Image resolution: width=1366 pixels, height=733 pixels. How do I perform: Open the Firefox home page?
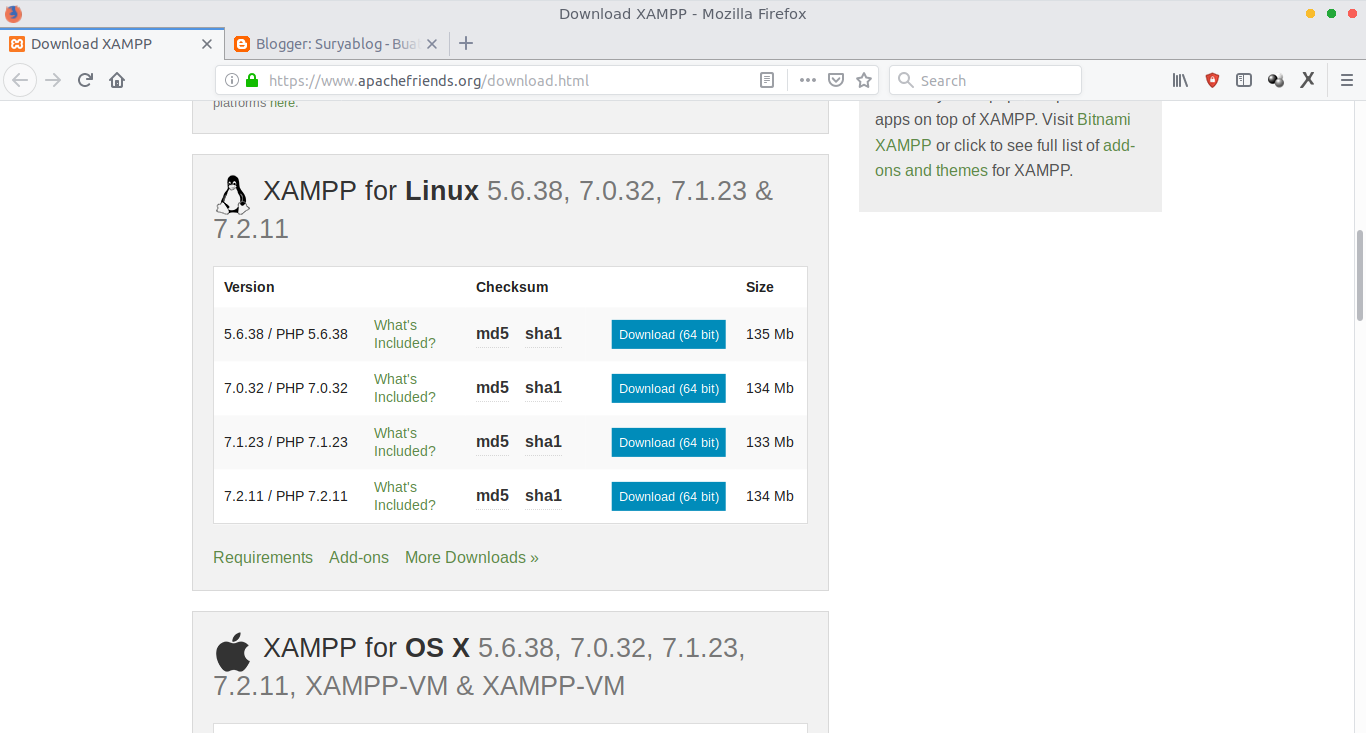[117, 80]
